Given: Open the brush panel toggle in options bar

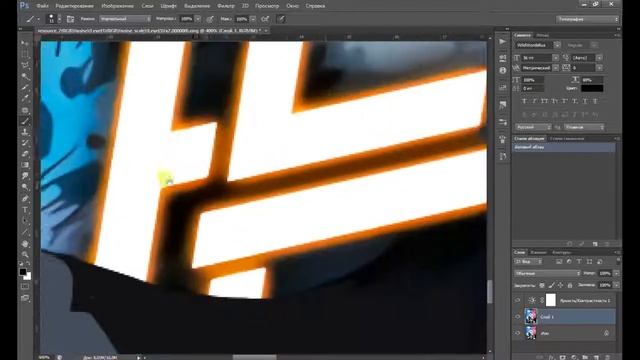Looking at the screenshot, I should 71,19.
